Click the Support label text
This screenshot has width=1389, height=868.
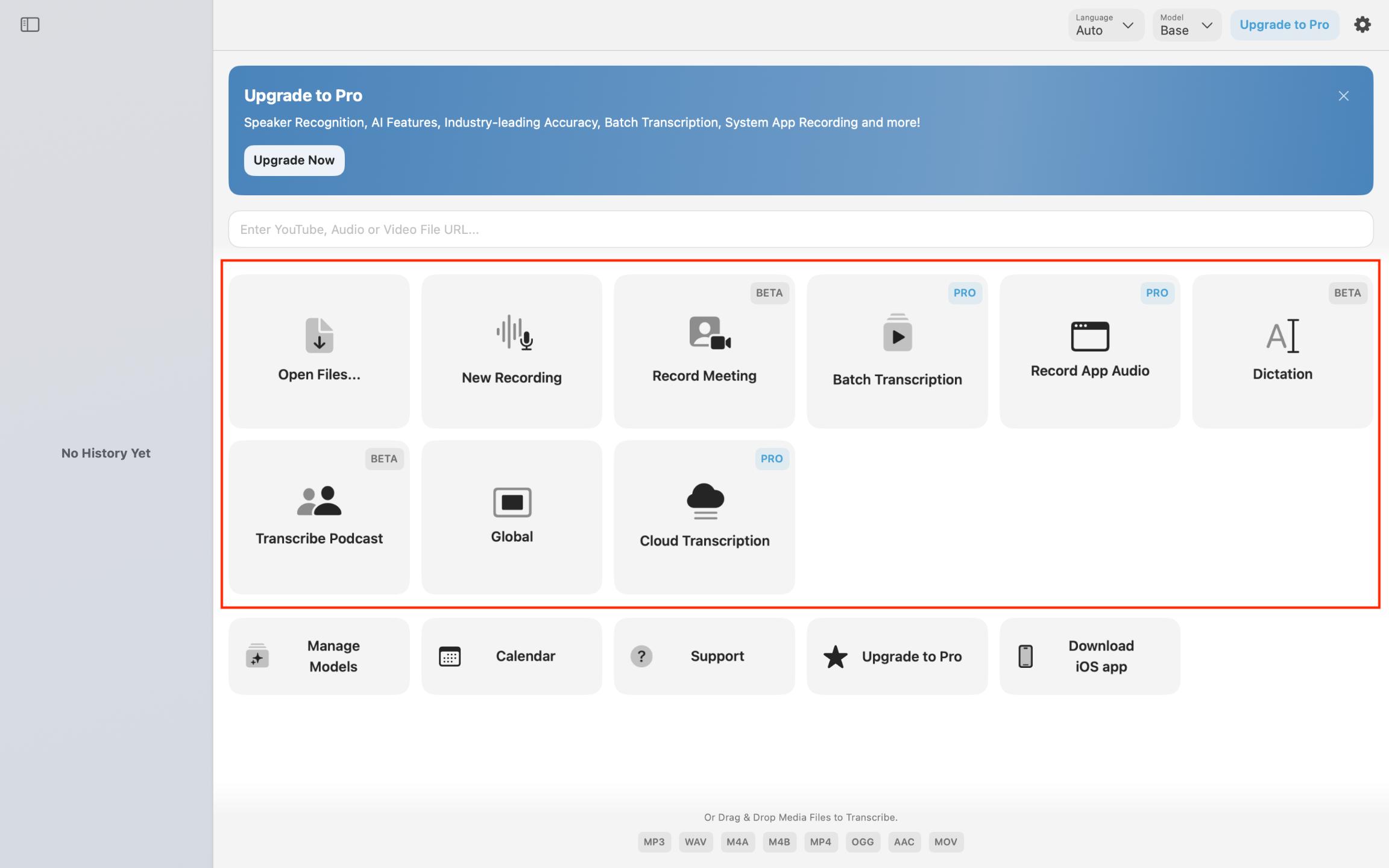point(717,656)
